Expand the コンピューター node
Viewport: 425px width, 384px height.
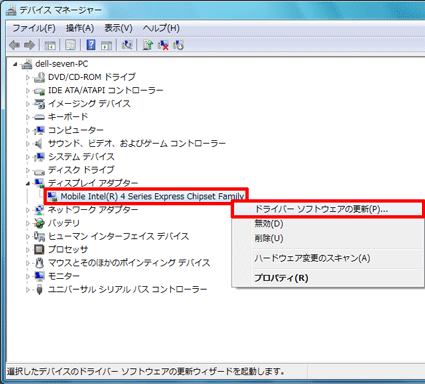(x=28, y=130)
